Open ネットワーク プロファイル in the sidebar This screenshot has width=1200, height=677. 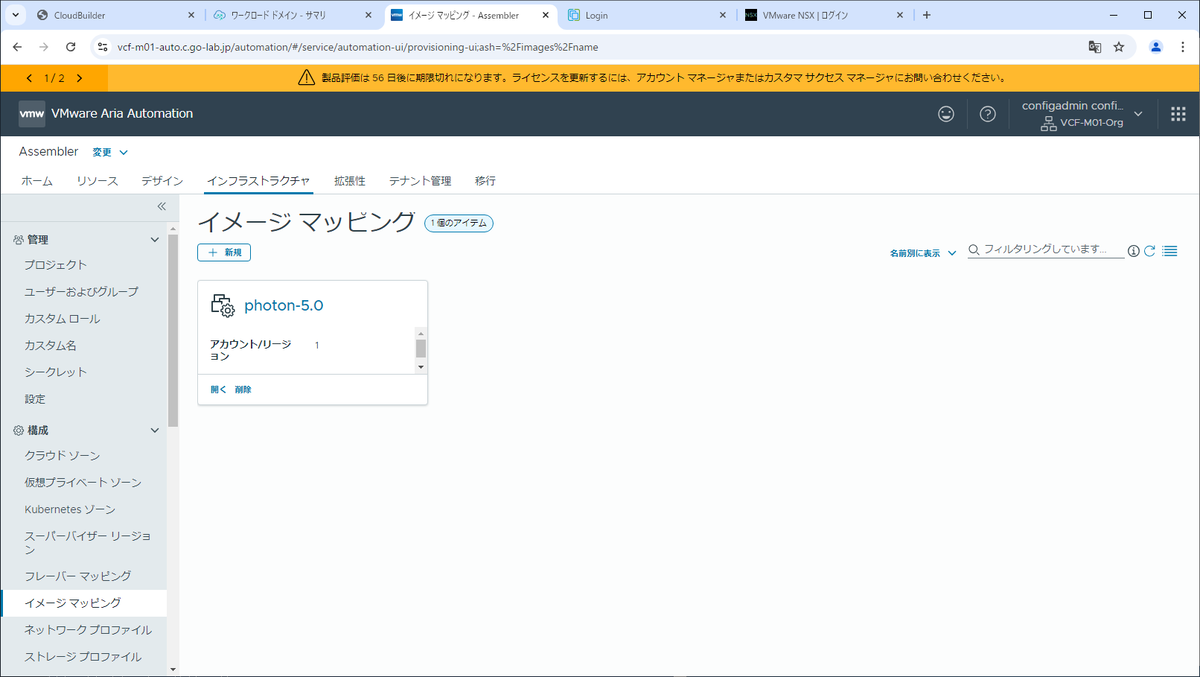coord(88,630)
